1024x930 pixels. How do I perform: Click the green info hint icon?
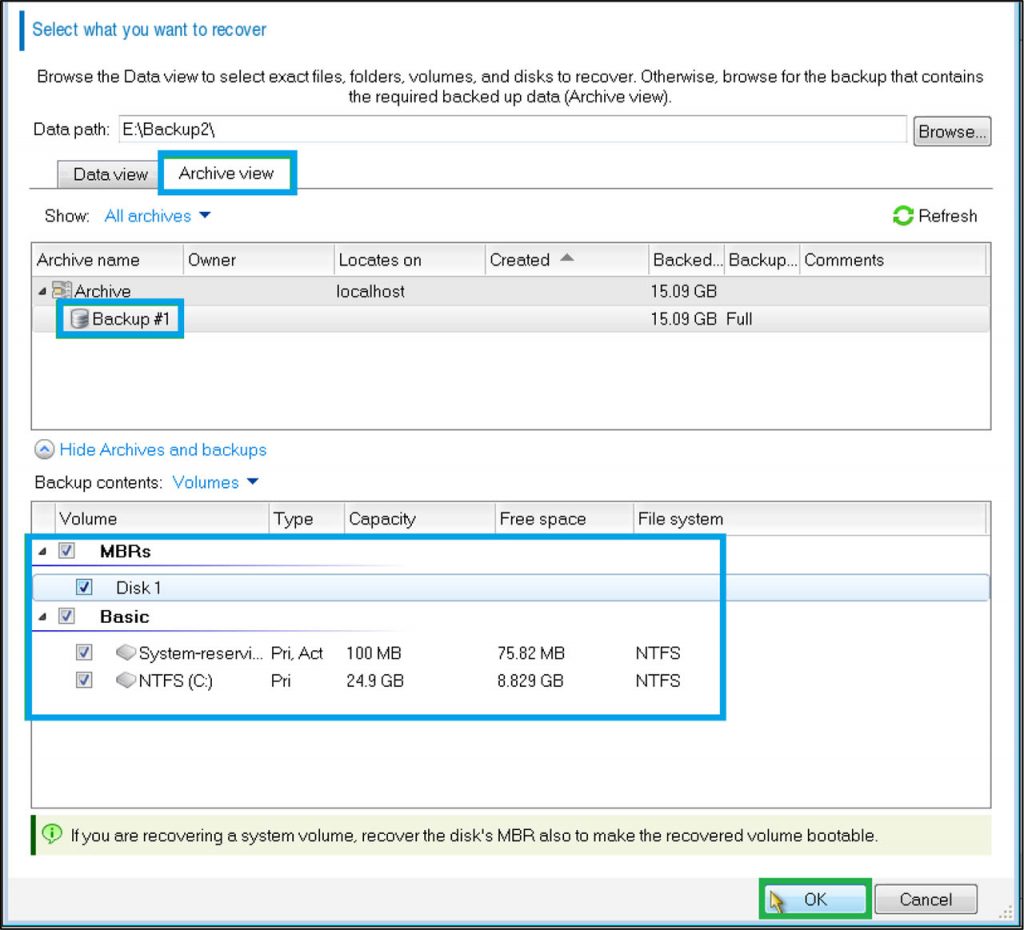pyautogui.click(x=51, y=834)
